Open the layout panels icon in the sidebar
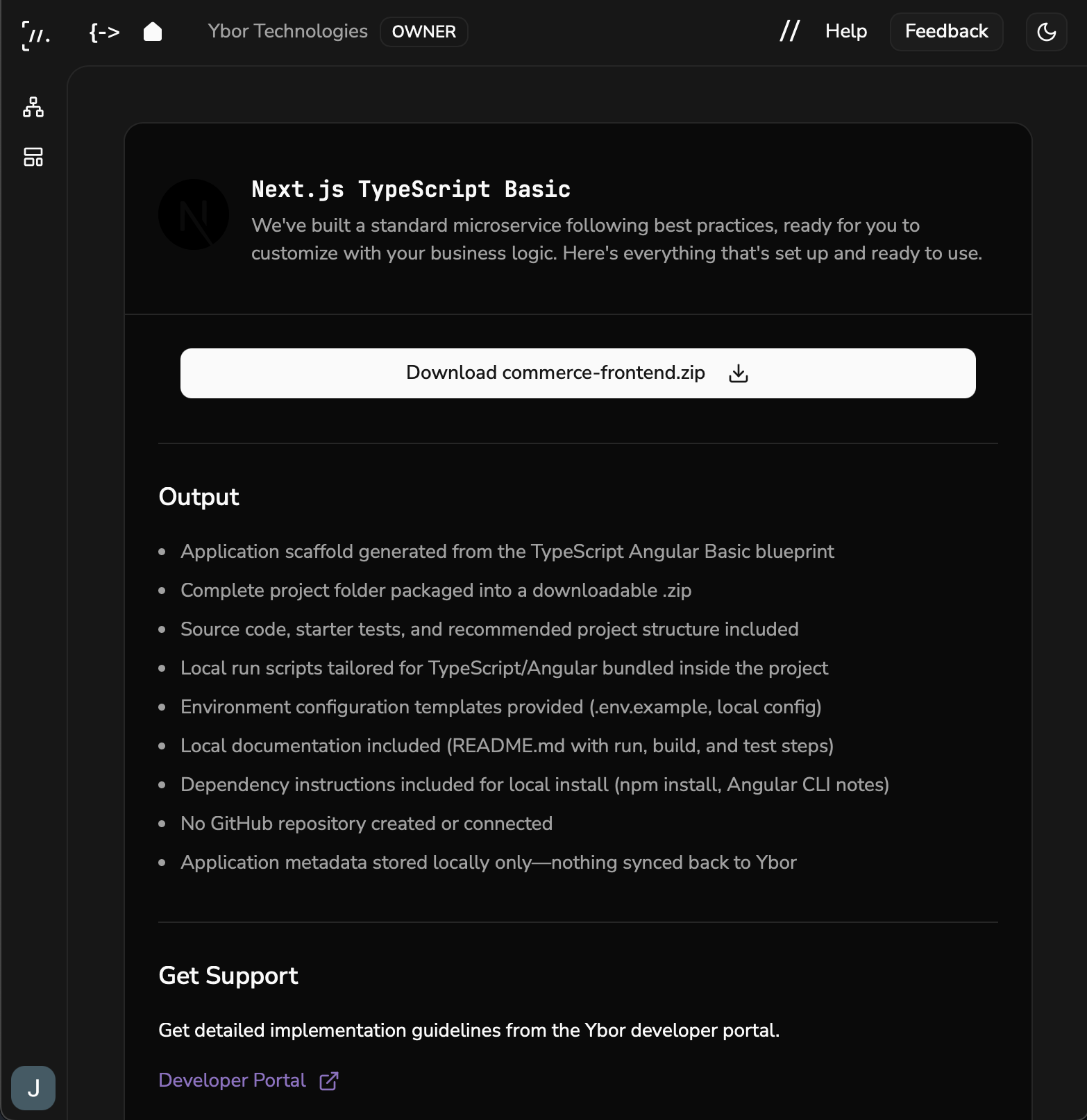Screen dimensions: 1087x1120 [x=33, y=158]
